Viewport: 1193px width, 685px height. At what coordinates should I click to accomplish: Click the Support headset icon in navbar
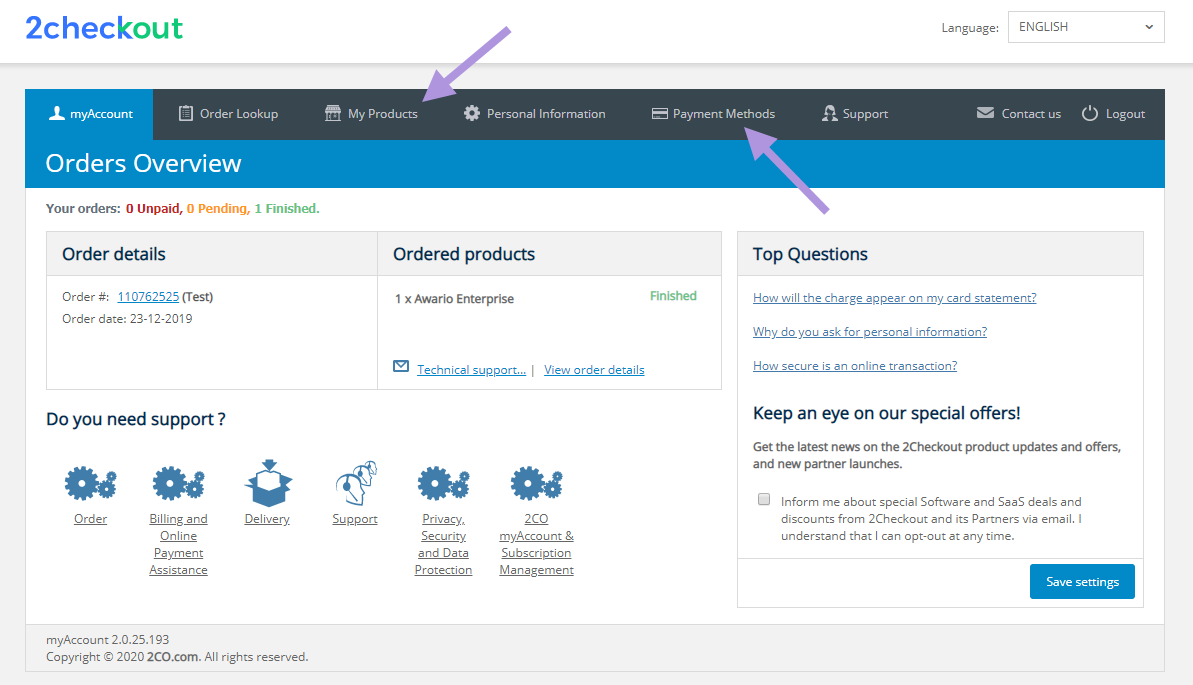[829, 113]
